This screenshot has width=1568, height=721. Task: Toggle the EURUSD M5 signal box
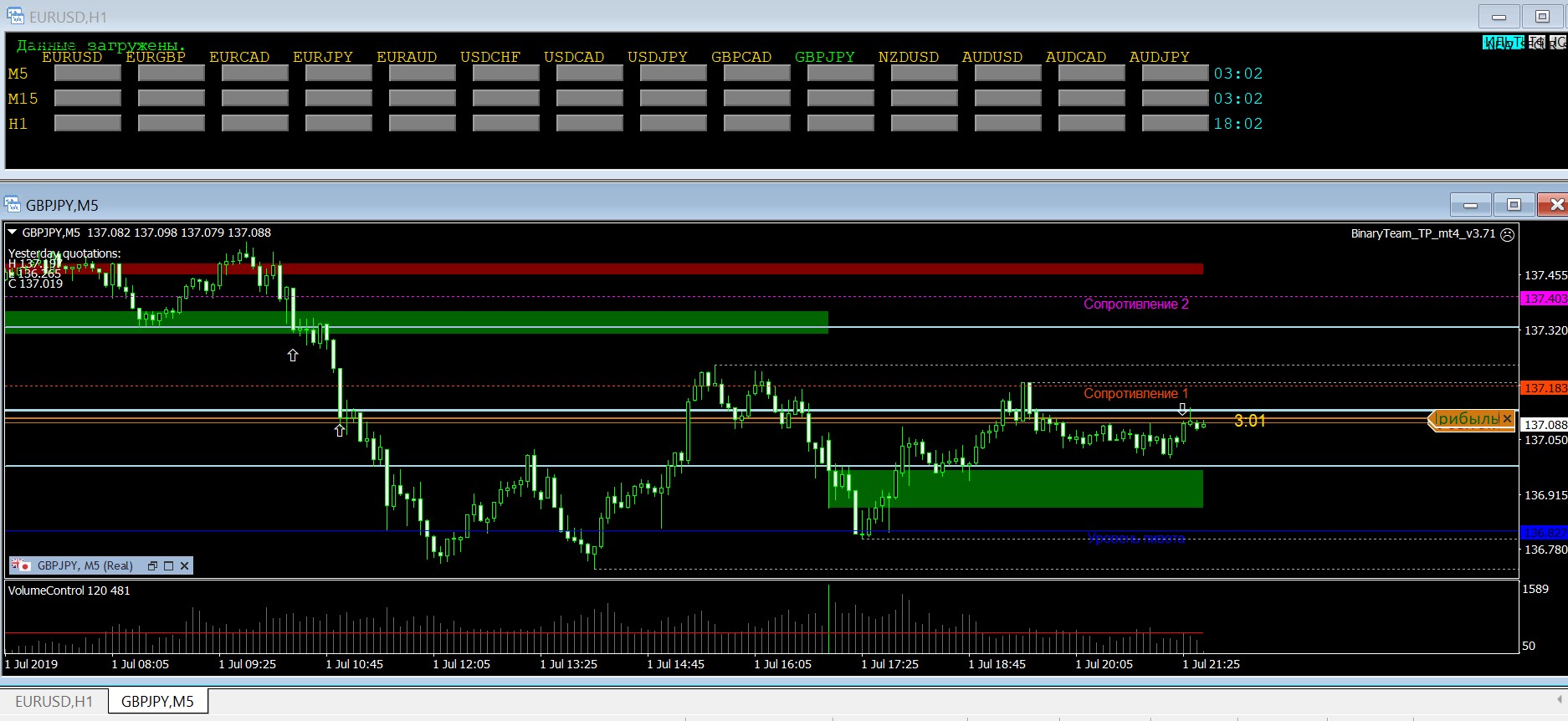coord(87,74)
